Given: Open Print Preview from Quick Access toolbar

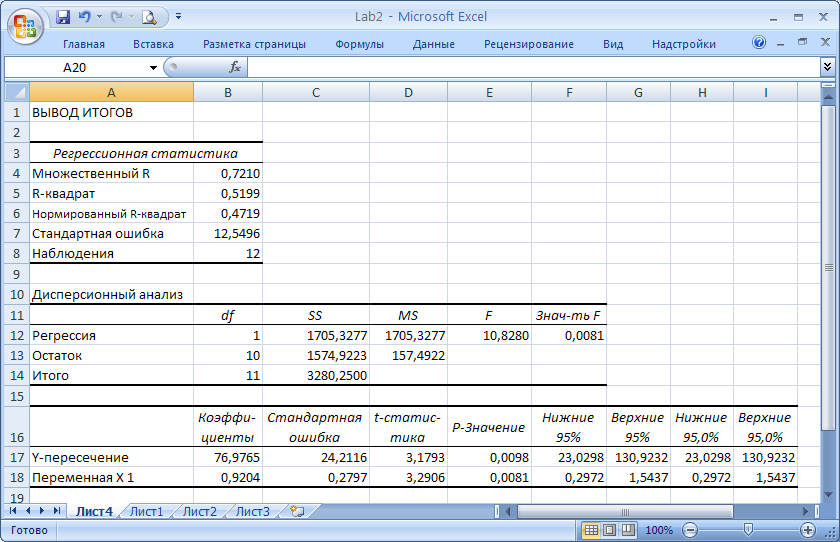Looking at the screenshot, I should pos(149,17).
